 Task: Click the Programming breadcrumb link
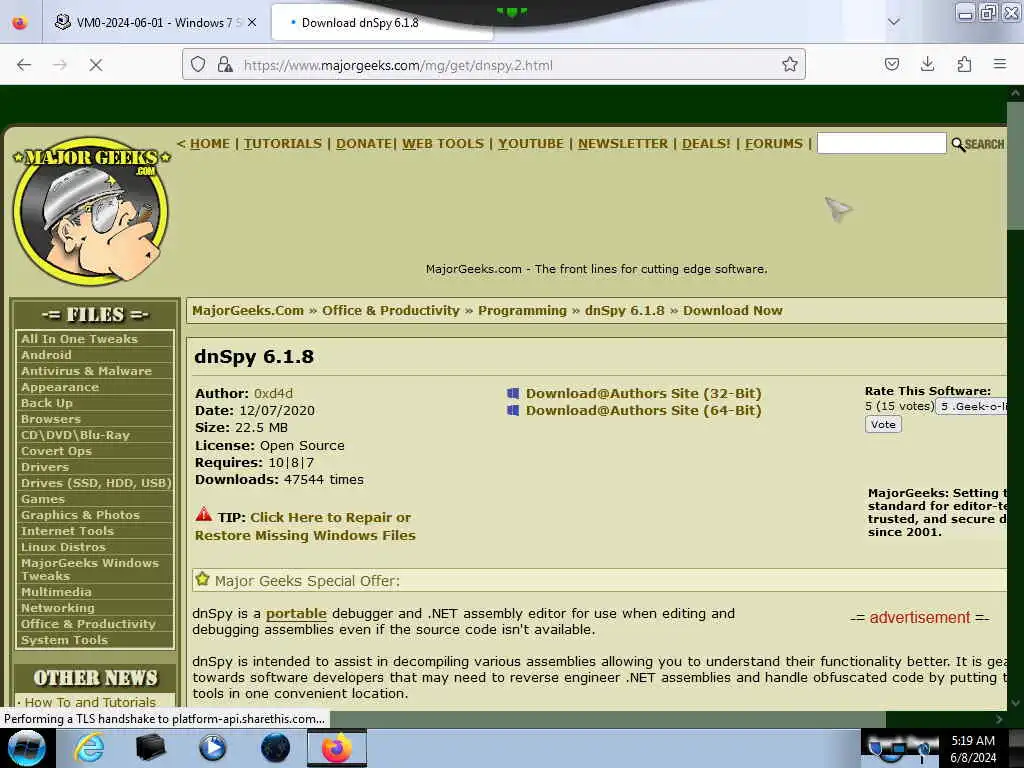pyautogui.click(x=522, y=310)
